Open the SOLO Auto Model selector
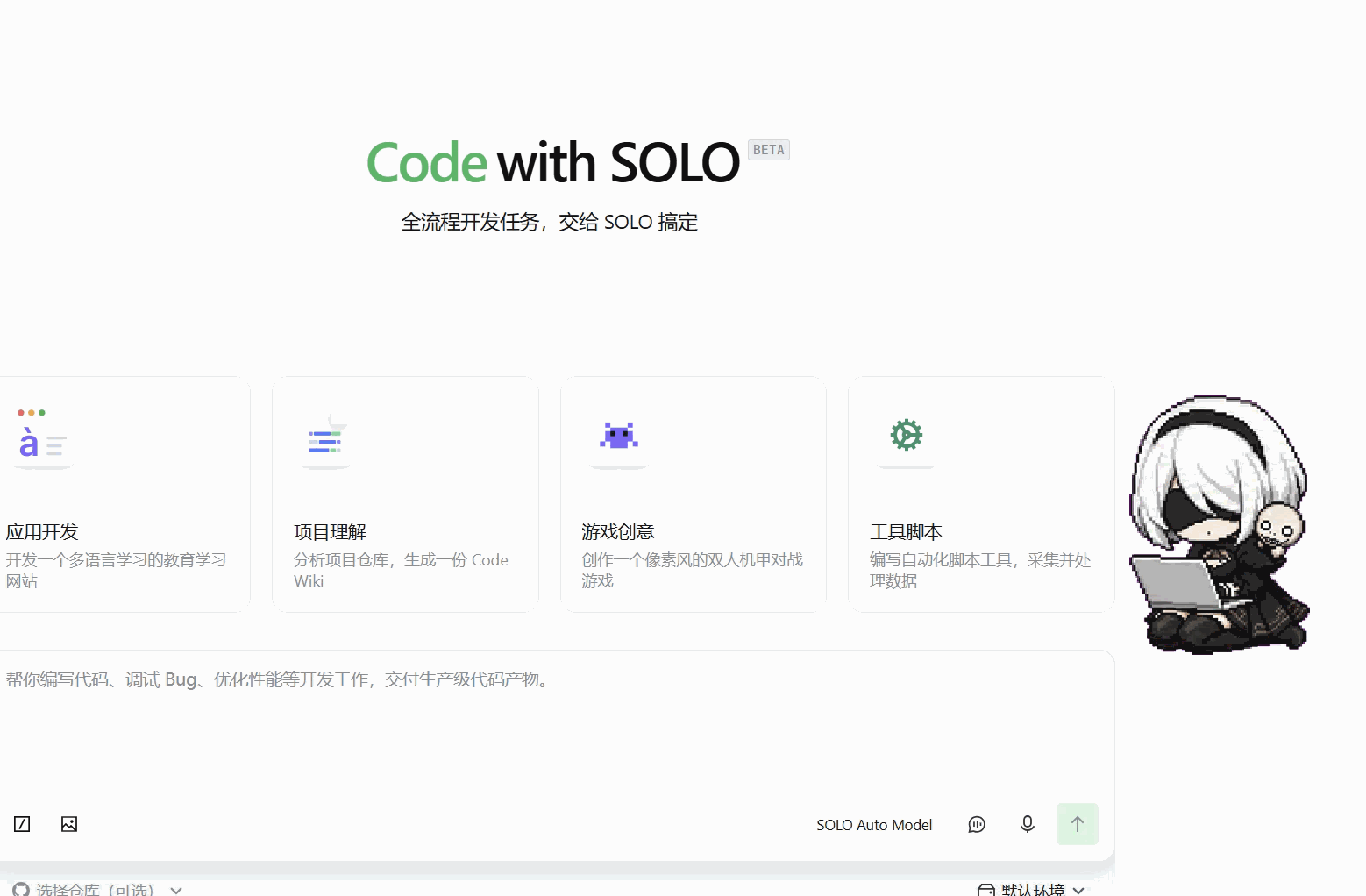1366x896 pixels. 874,825
